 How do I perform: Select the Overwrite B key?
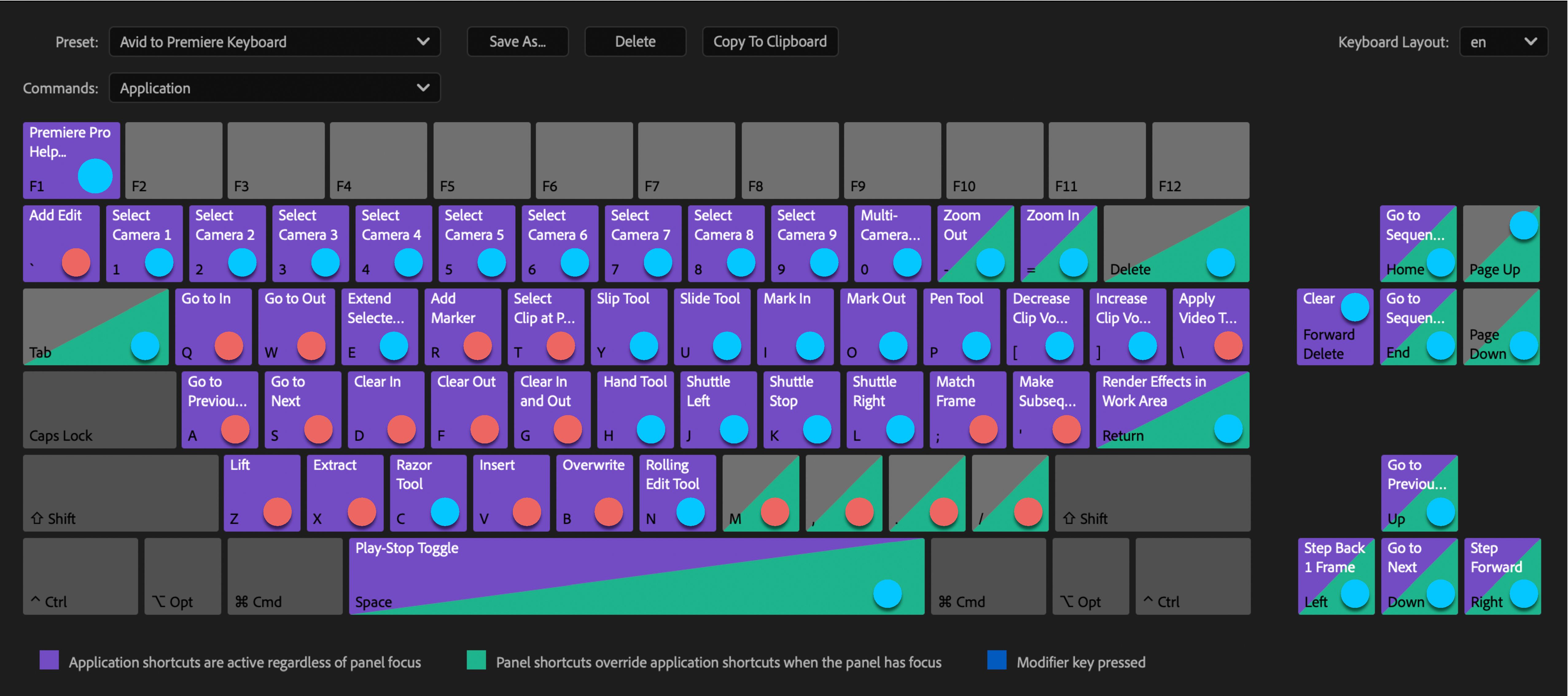[595, 493]
